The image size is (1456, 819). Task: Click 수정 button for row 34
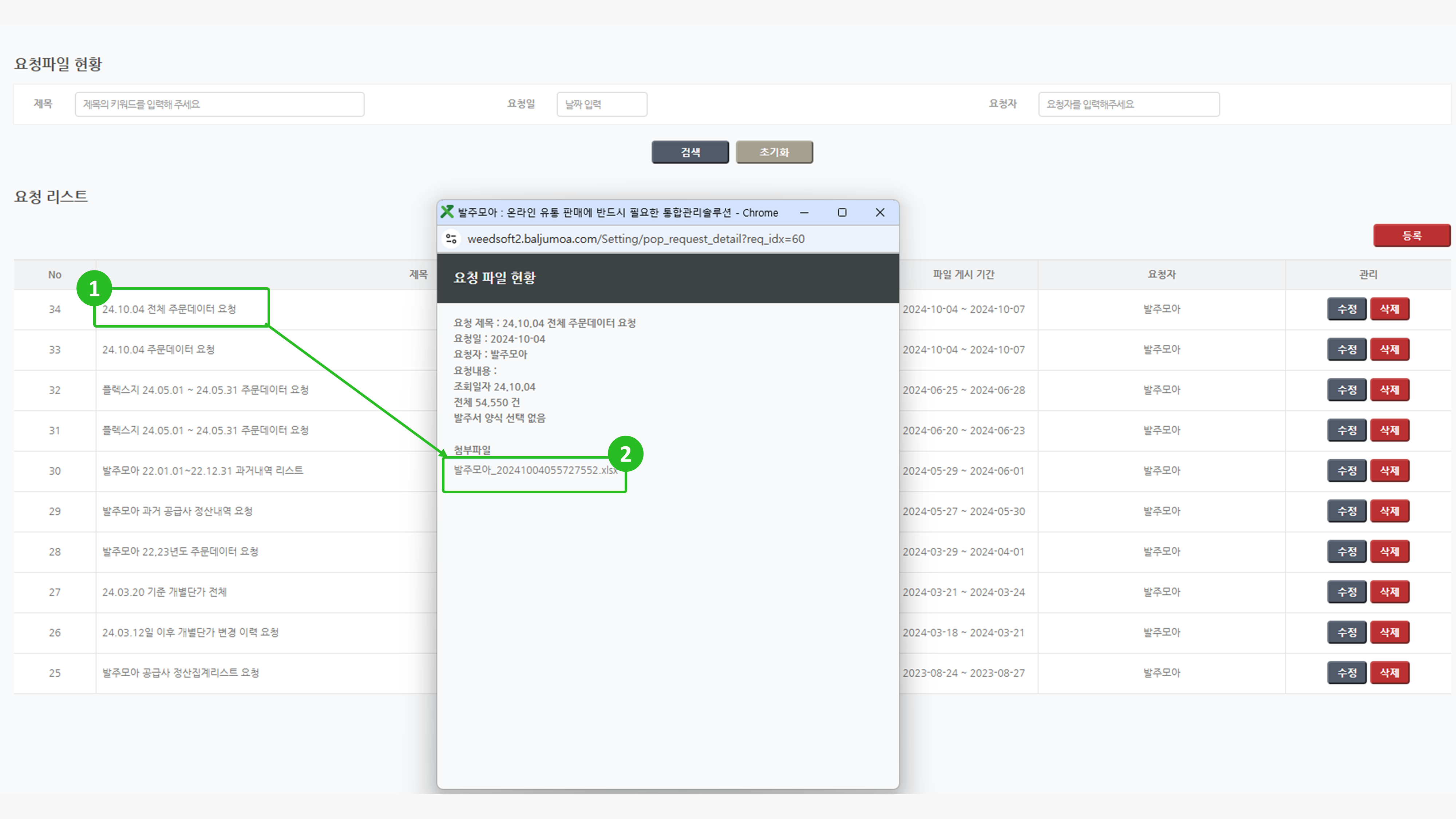1346,309
